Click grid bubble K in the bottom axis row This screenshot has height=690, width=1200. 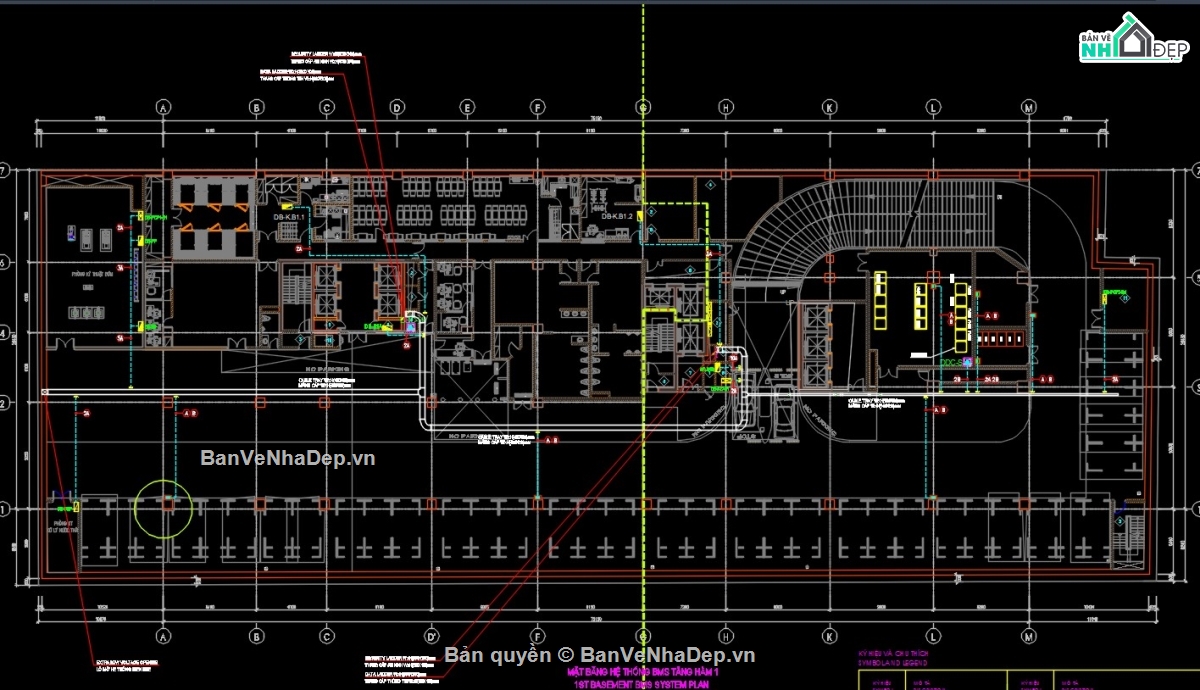[x=829, y=634]
